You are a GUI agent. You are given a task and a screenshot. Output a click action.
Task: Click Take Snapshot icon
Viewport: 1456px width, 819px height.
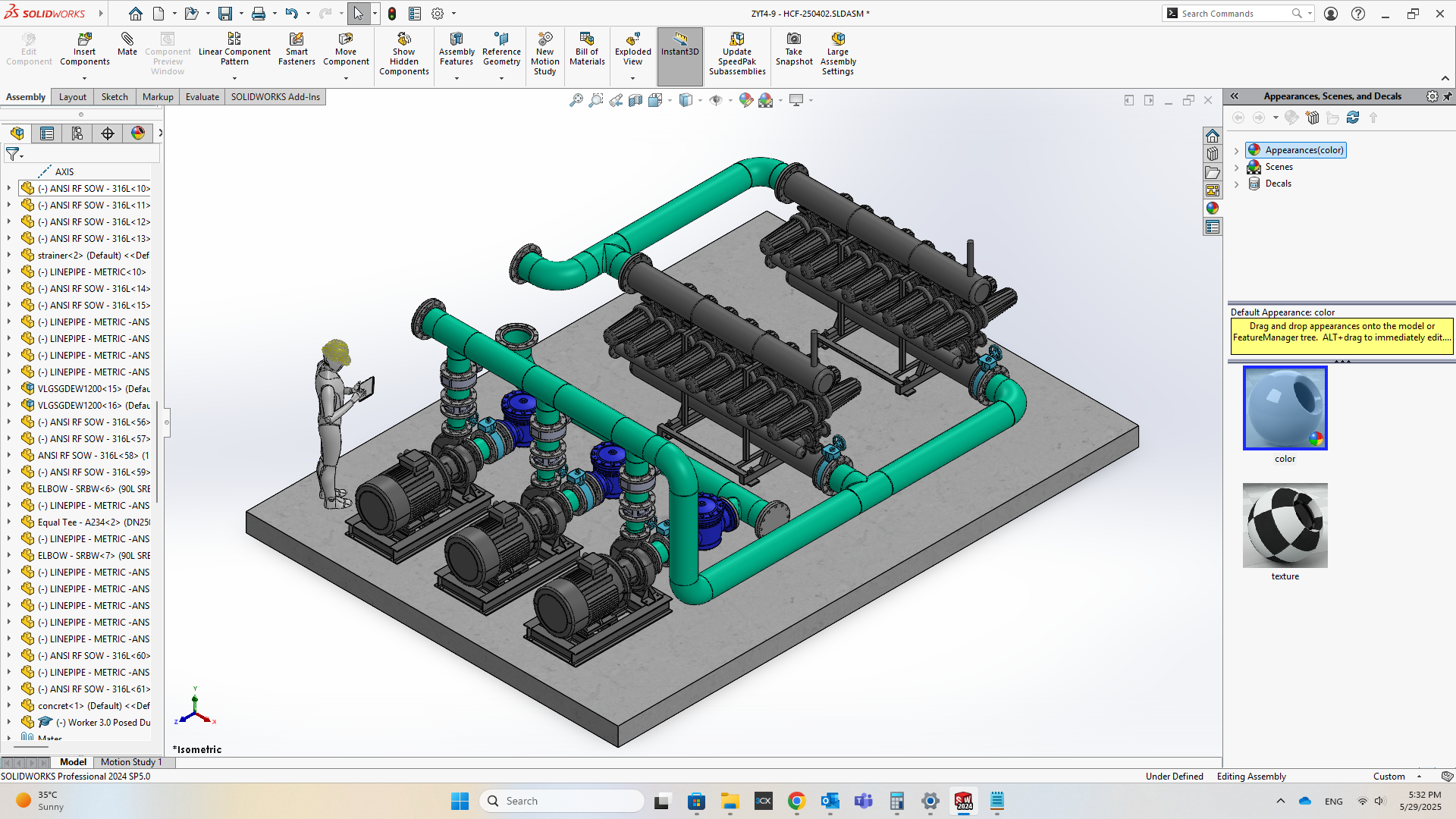tap(793, 49)
